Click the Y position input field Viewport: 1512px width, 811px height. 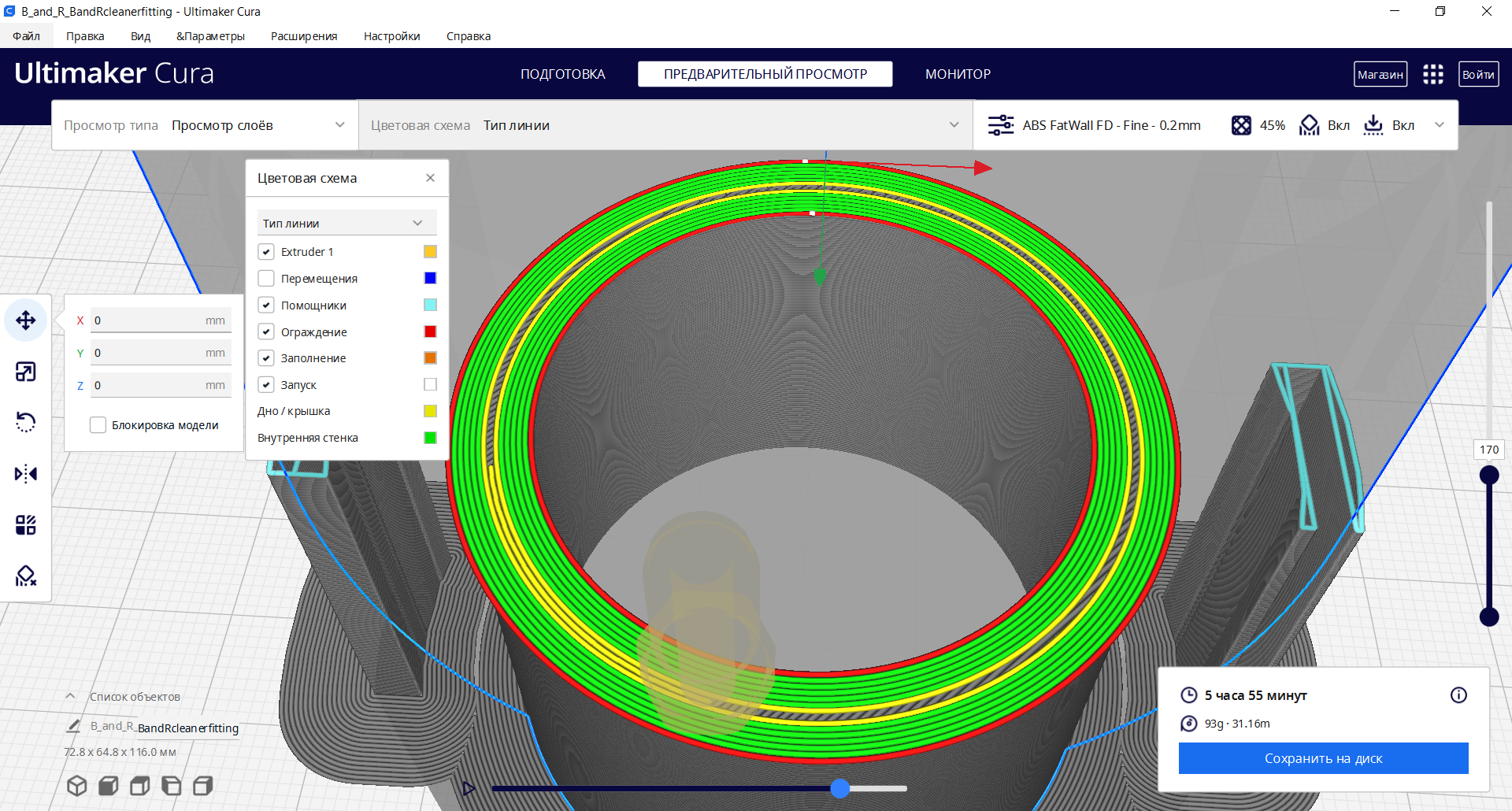pyautogui.click(x=161, y=353)
